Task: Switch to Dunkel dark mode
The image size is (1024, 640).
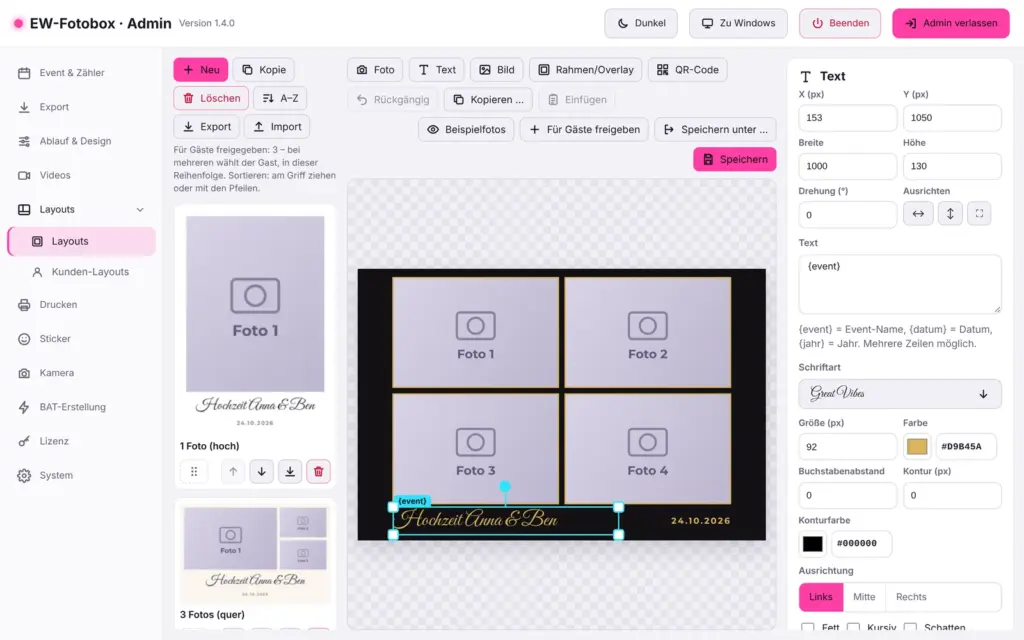Action: tap(641, 23)
